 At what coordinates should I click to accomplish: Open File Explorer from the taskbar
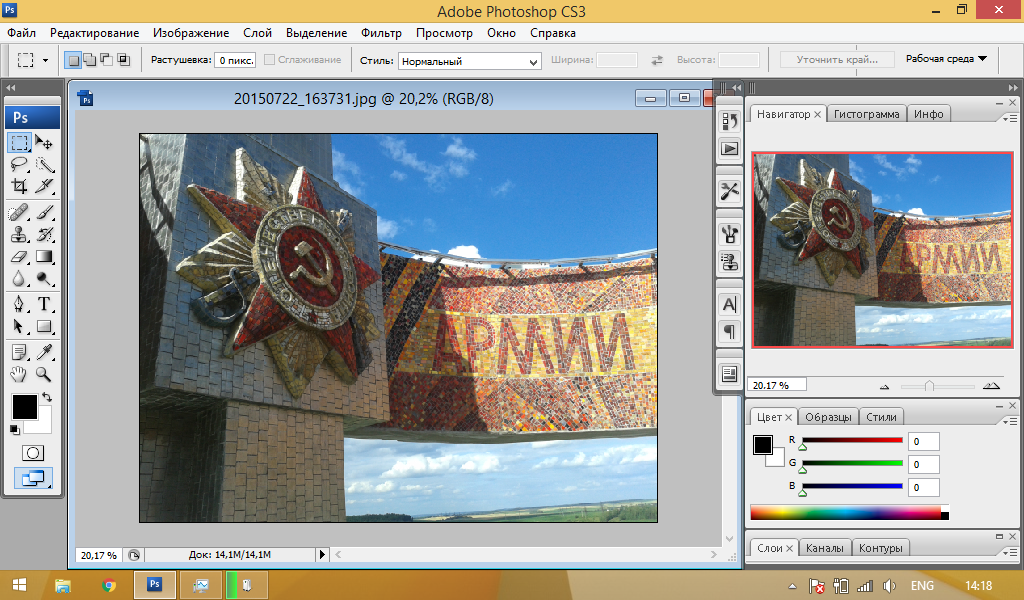[x=63, y=586]
